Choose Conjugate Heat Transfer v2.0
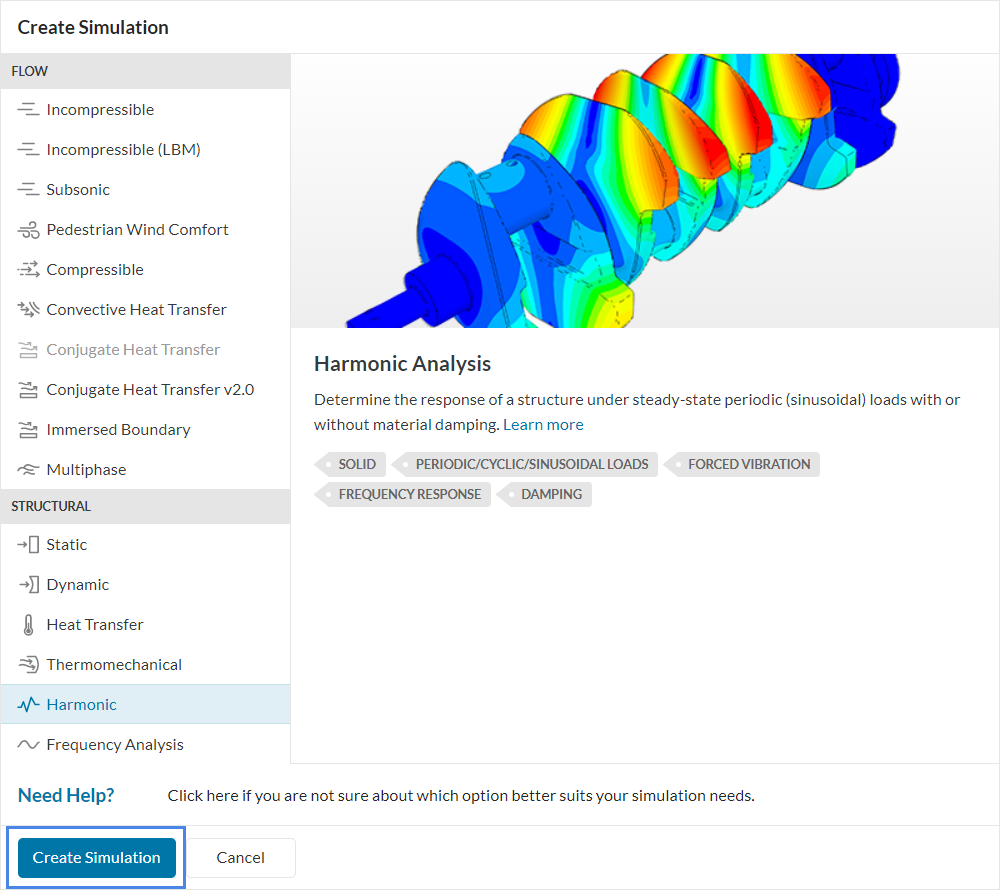 (150, 390)
